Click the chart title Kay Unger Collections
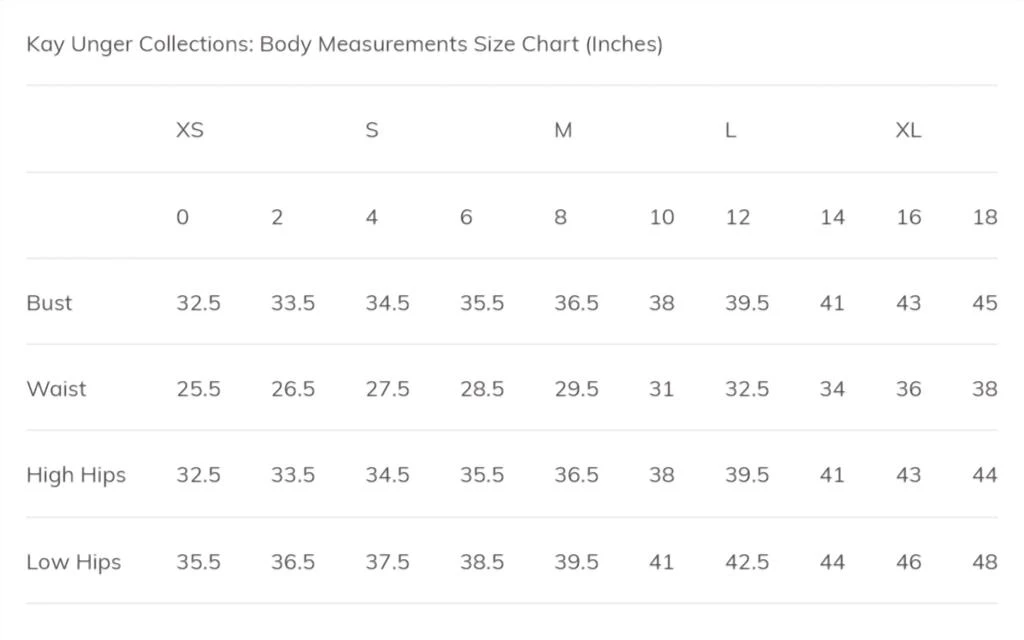Viewport: 1024px width, 640px height. pyautogui.click(x=344, y=44)
